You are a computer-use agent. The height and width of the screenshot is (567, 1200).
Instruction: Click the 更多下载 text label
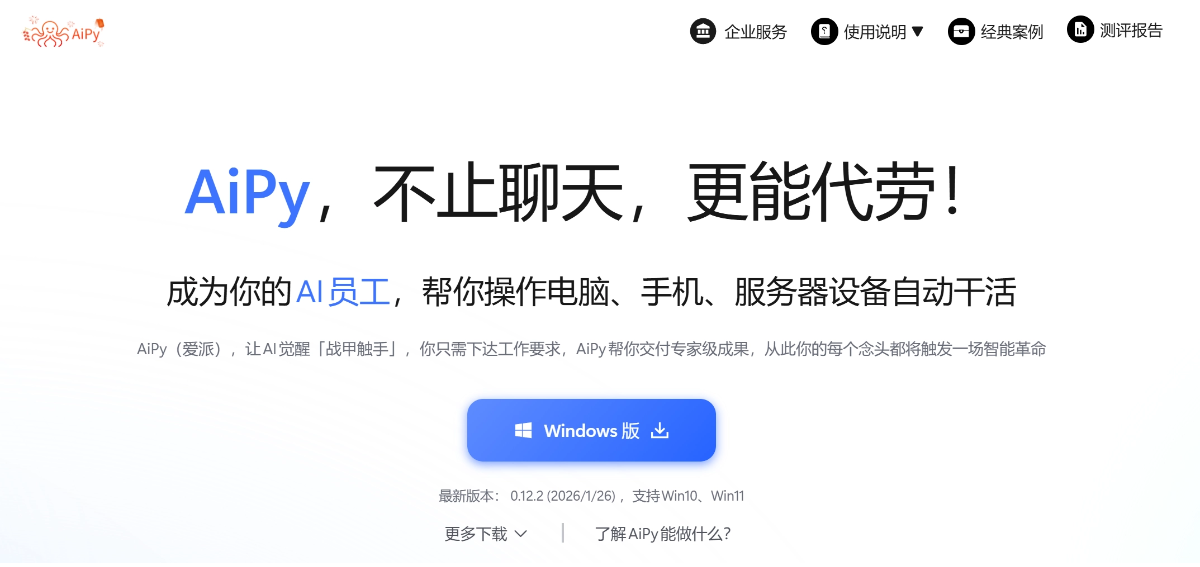(476, 534)
